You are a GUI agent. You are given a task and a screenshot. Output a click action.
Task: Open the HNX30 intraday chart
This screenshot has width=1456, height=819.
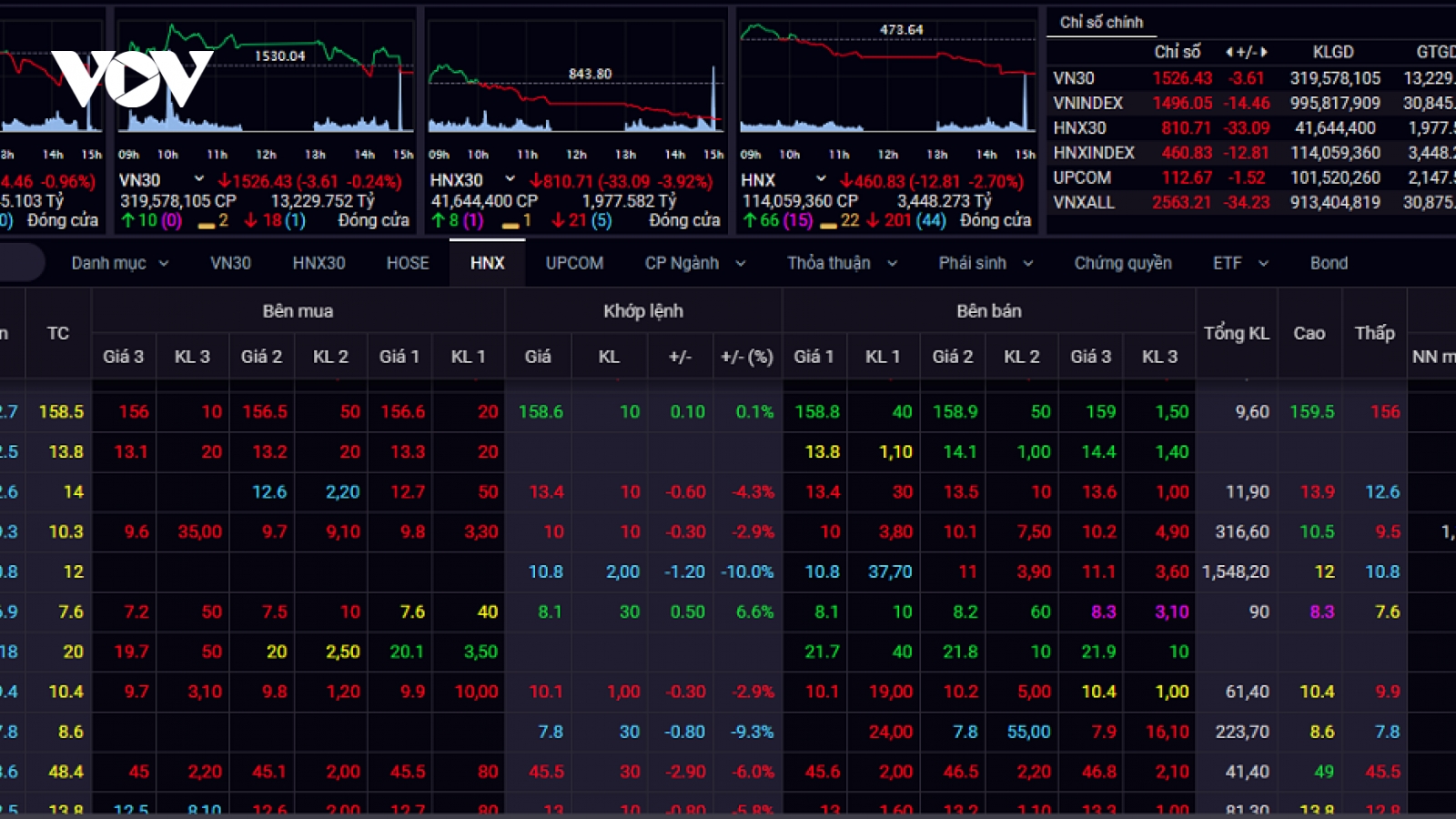pos(576,77)
